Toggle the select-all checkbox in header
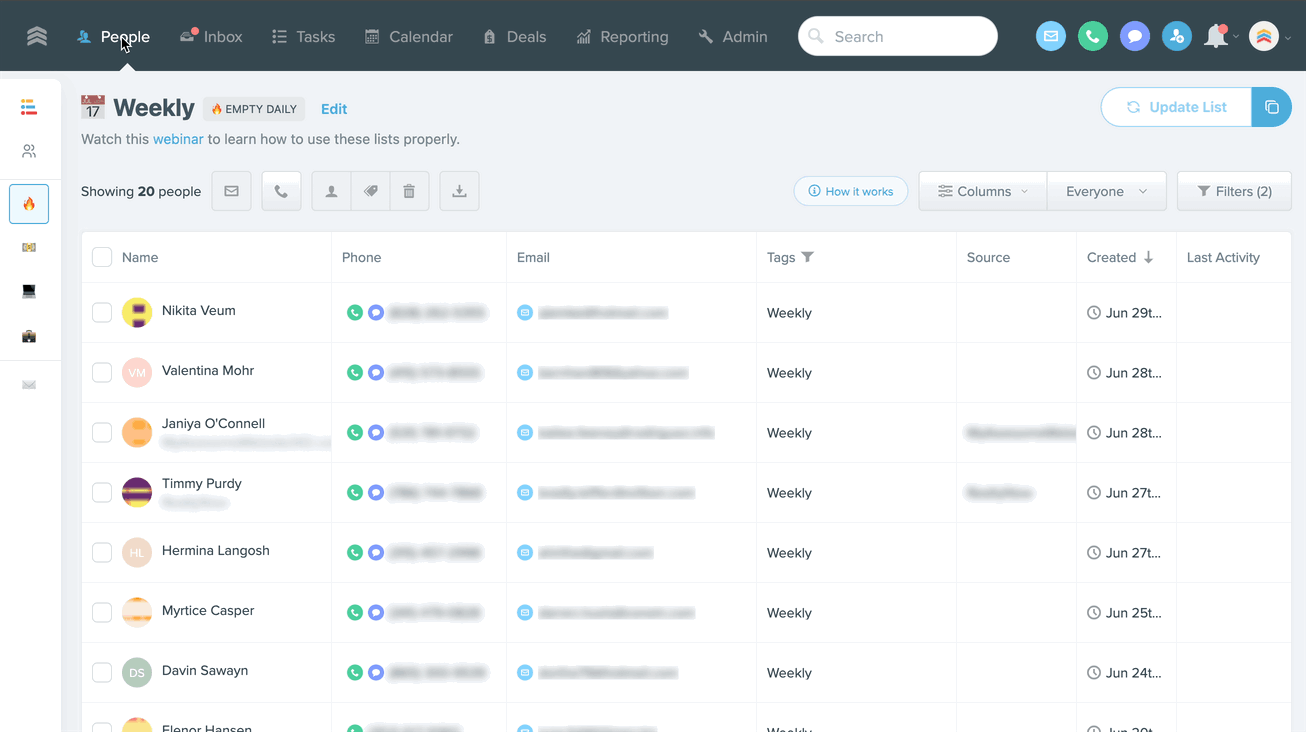 point(102,257)
